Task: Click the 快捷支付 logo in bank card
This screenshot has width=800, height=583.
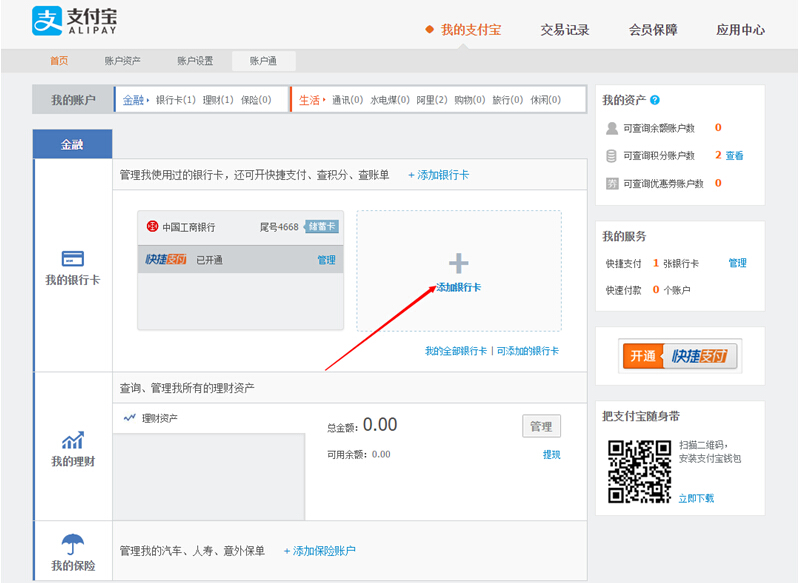Action: coord(166,259)
